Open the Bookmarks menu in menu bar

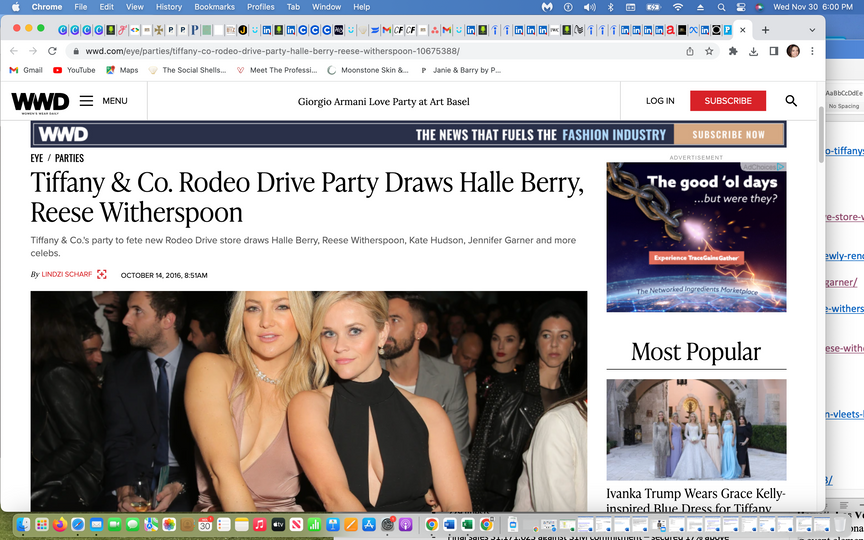(x=214, y=7)
